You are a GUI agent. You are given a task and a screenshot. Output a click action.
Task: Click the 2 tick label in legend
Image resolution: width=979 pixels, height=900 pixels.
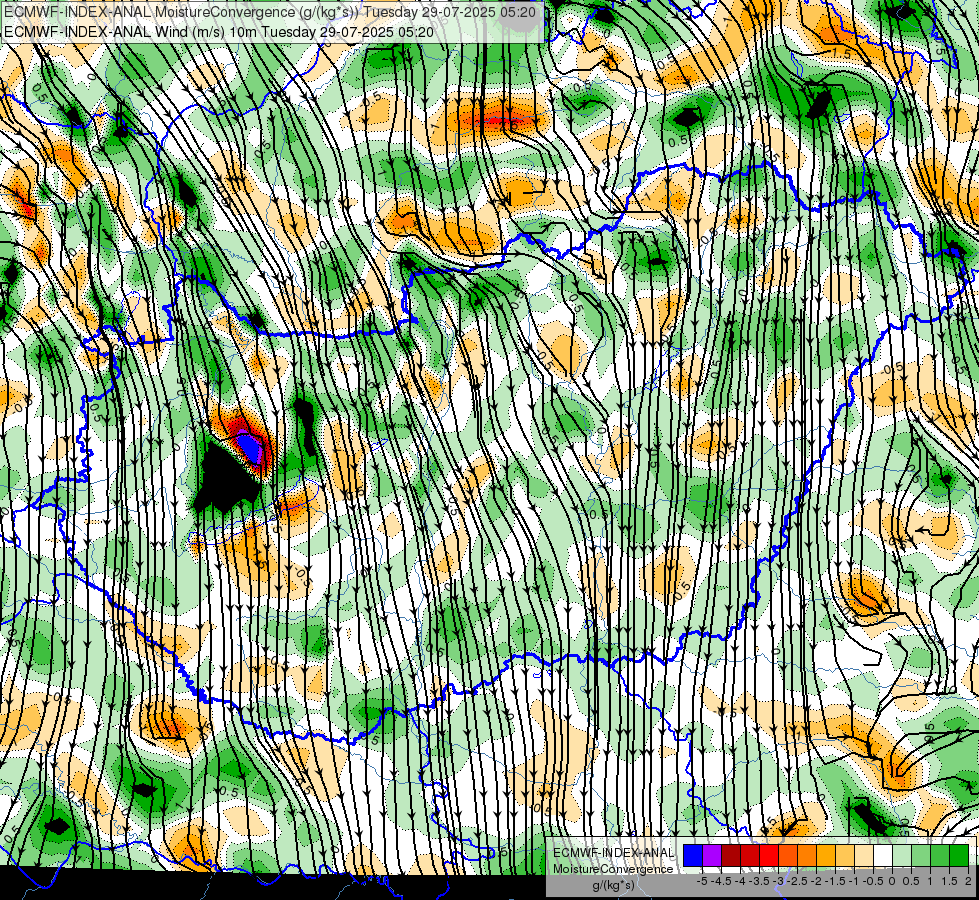click(x=968, y=881)
